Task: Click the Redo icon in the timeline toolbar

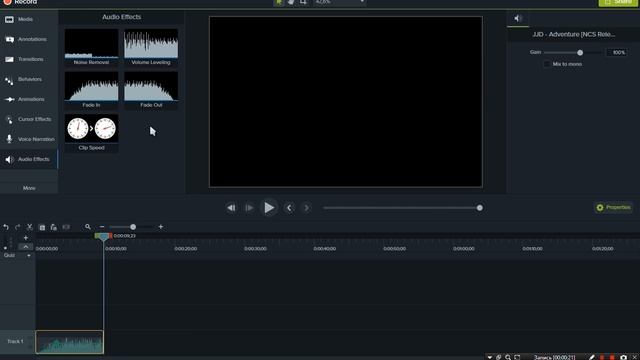Action: point(18,227)
